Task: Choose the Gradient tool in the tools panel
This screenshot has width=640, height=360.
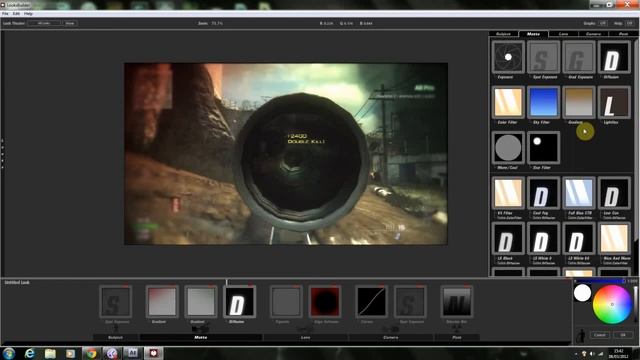Action: (579, 102)
